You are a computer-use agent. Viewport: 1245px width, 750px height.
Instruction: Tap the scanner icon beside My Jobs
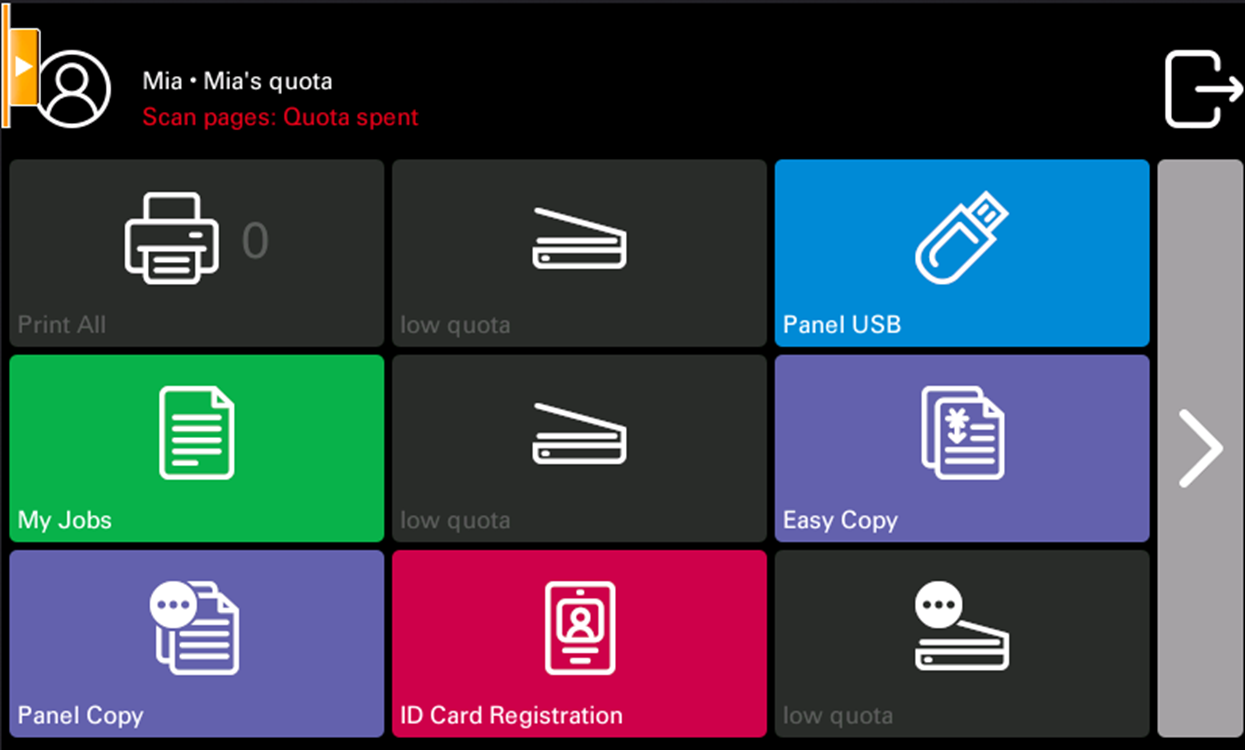tap(579, 434)
